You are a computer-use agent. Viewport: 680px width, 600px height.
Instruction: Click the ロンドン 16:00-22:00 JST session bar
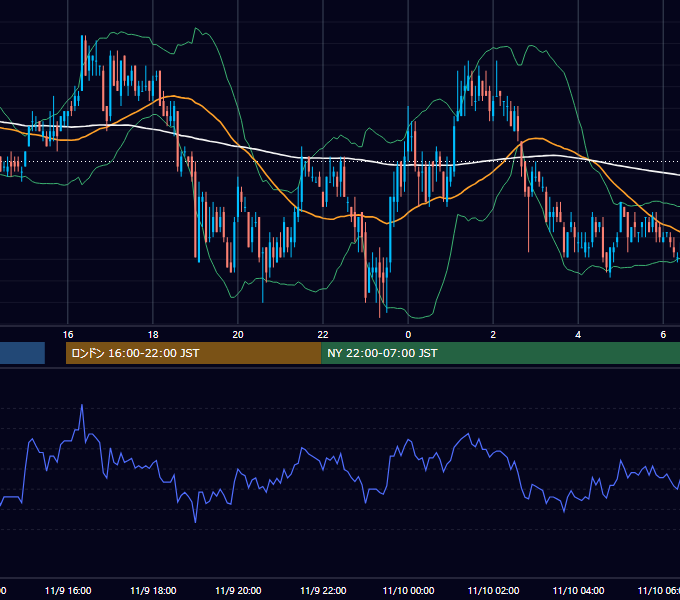[x=193, y=353]
